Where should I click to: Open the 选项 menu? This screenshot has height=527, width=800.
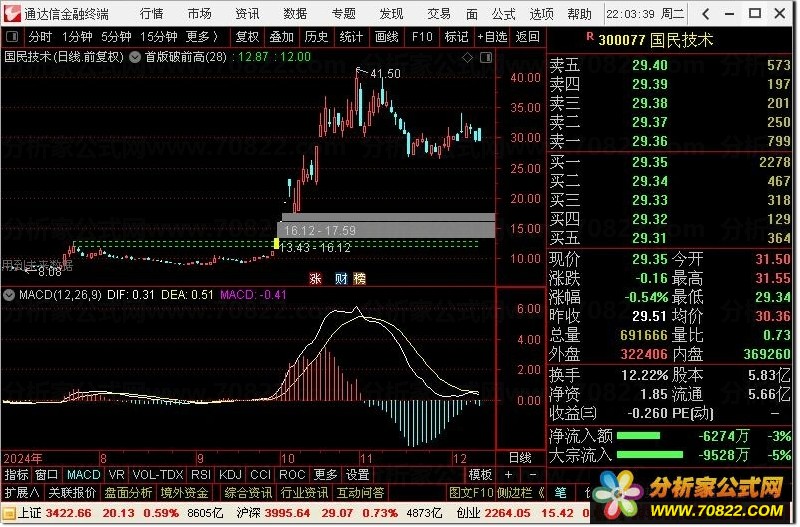[541, 14]
